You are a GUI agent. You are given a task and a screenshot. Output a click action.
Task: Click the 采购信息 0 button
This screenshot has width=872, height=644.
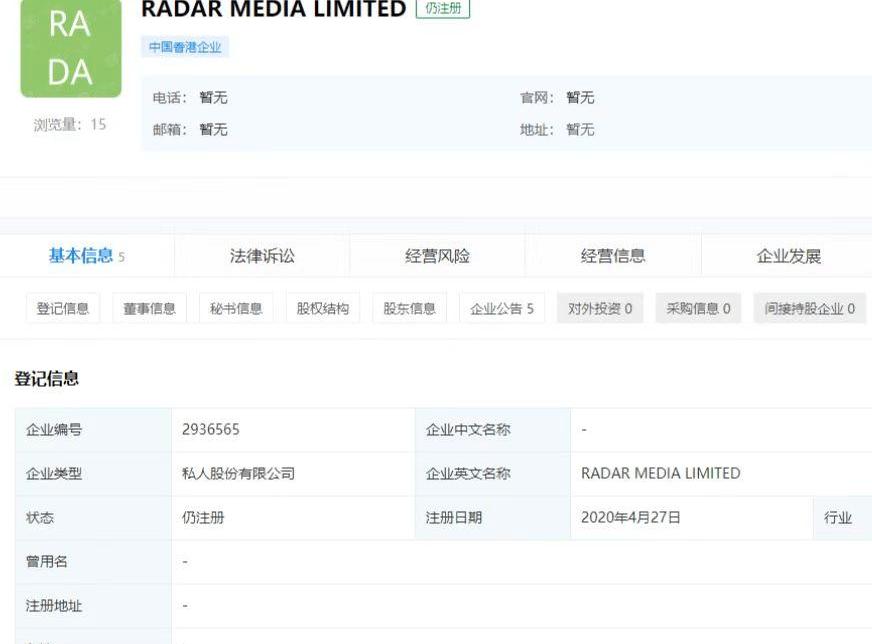pos(698,309)
